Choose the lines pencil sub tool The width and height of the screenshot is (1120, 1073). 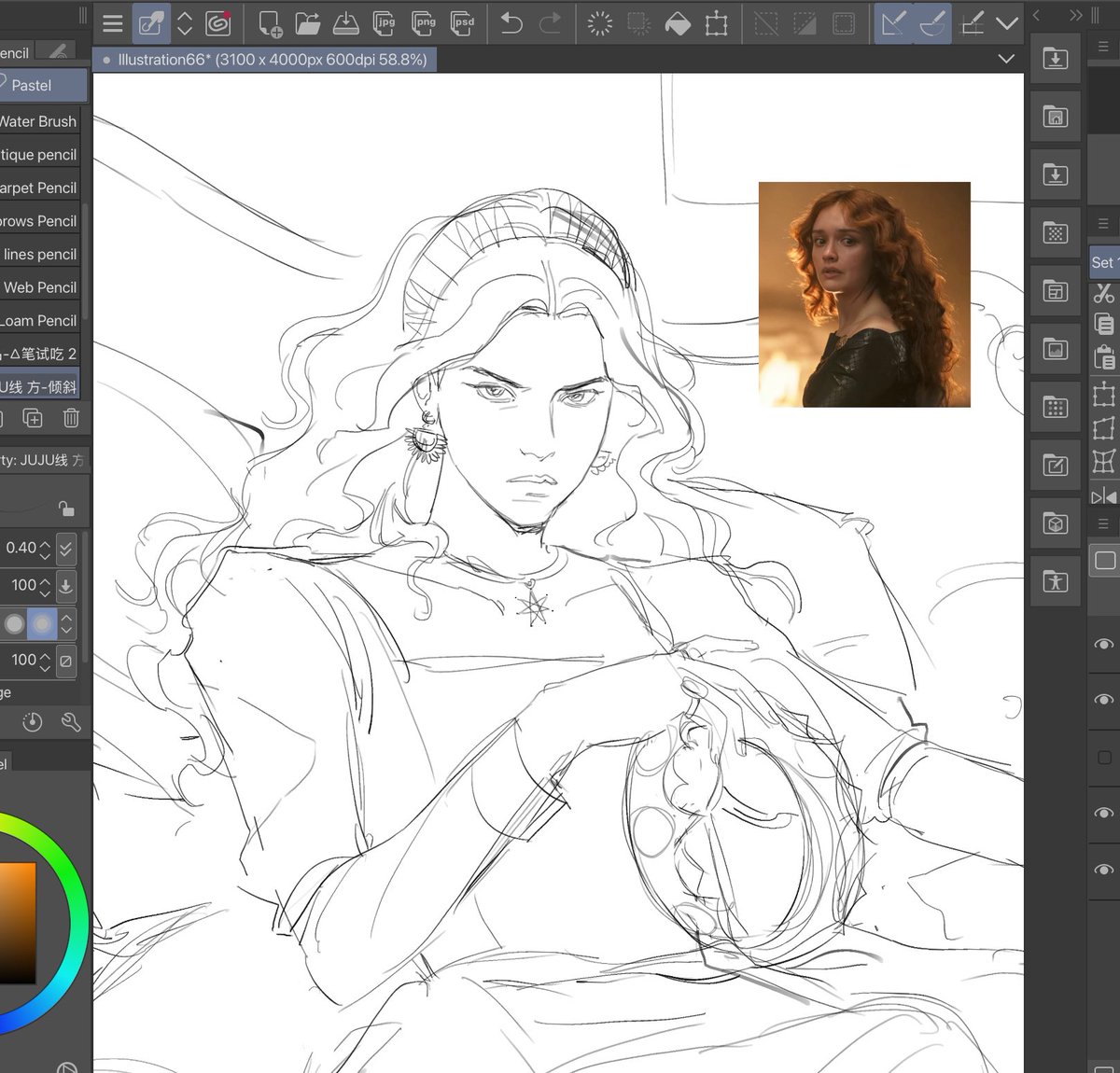coord(39,254)
